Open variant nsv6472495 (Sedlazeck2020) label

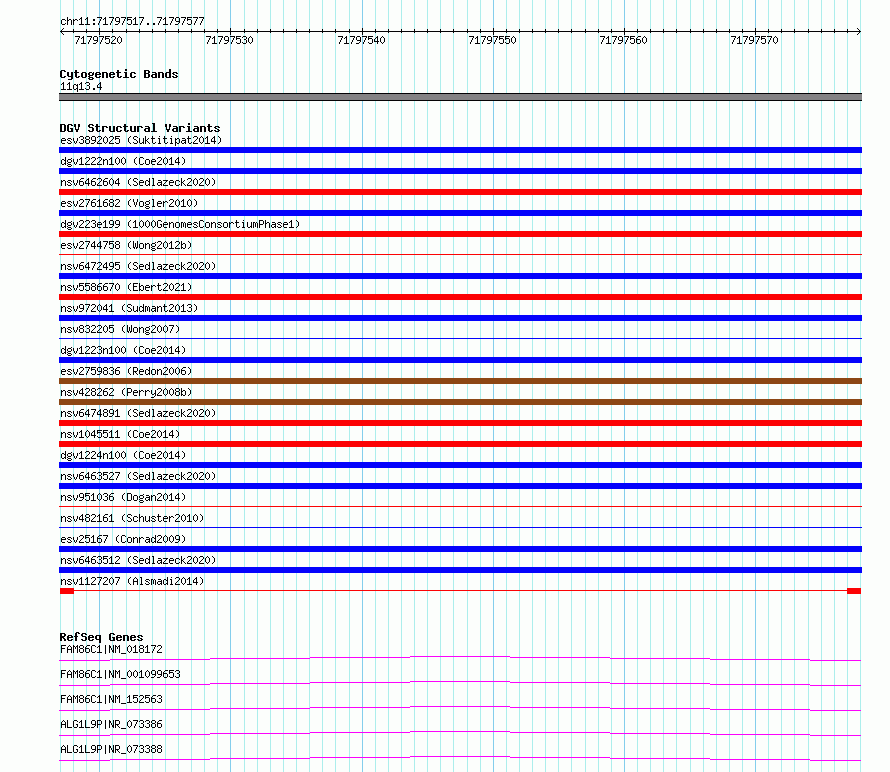(138, 266)
